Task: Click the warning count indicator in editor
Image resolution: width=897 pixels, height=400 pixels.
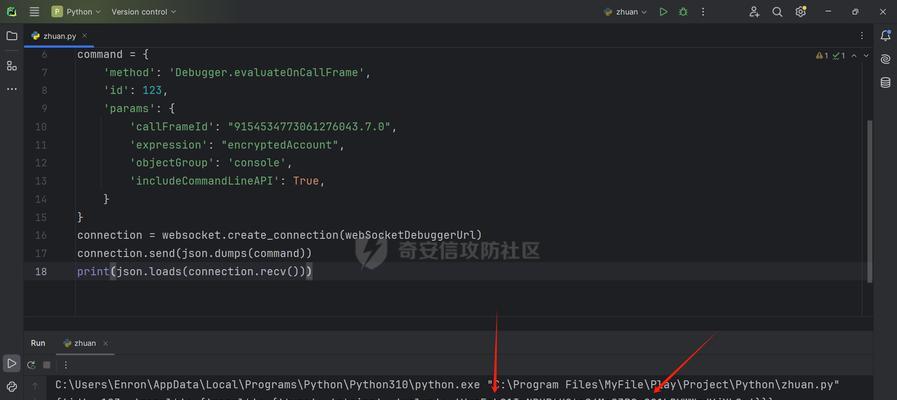Action: (822, 56)
